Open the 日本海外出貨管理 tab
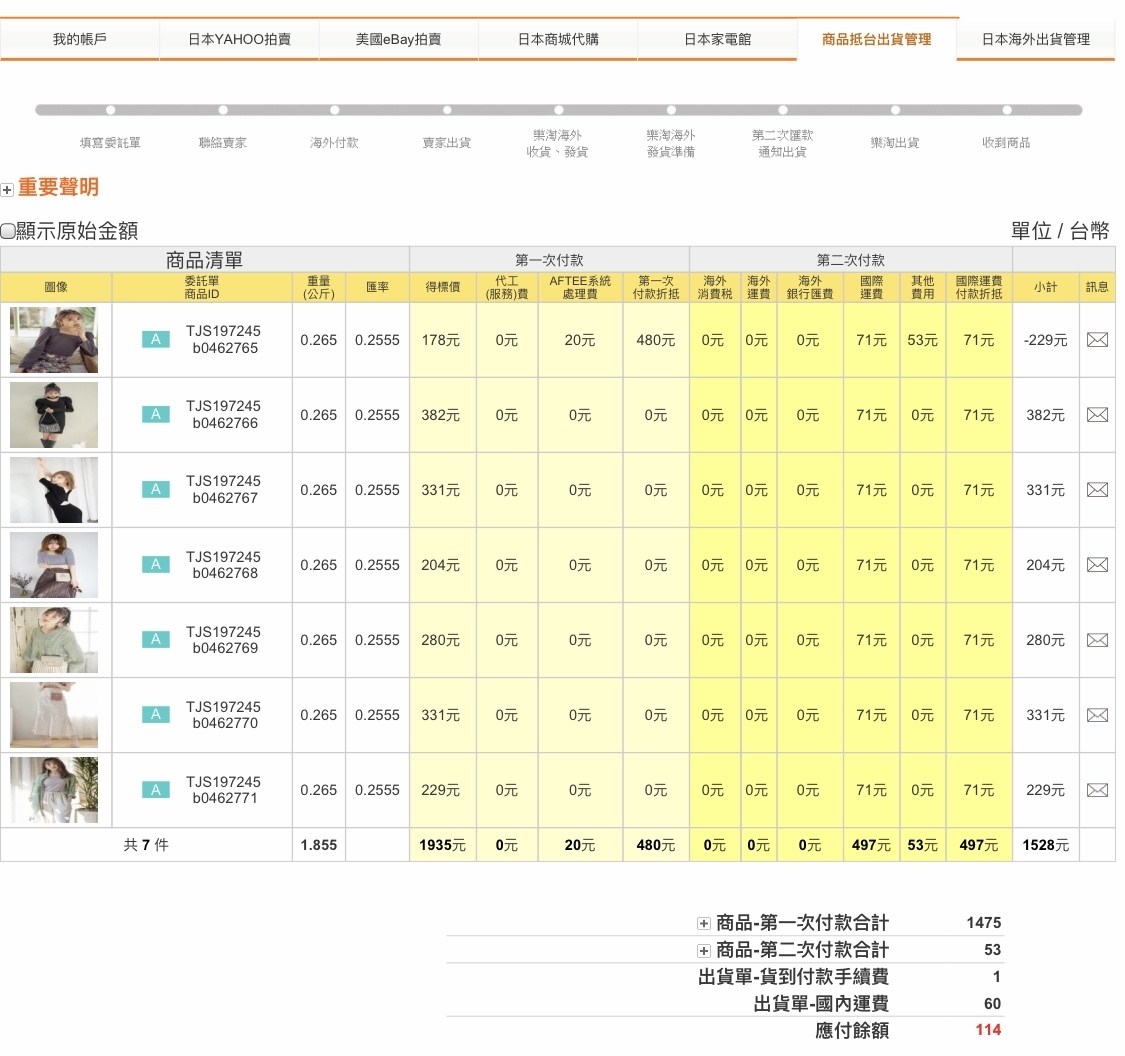1125x1056 pixels. [1035, 40]
